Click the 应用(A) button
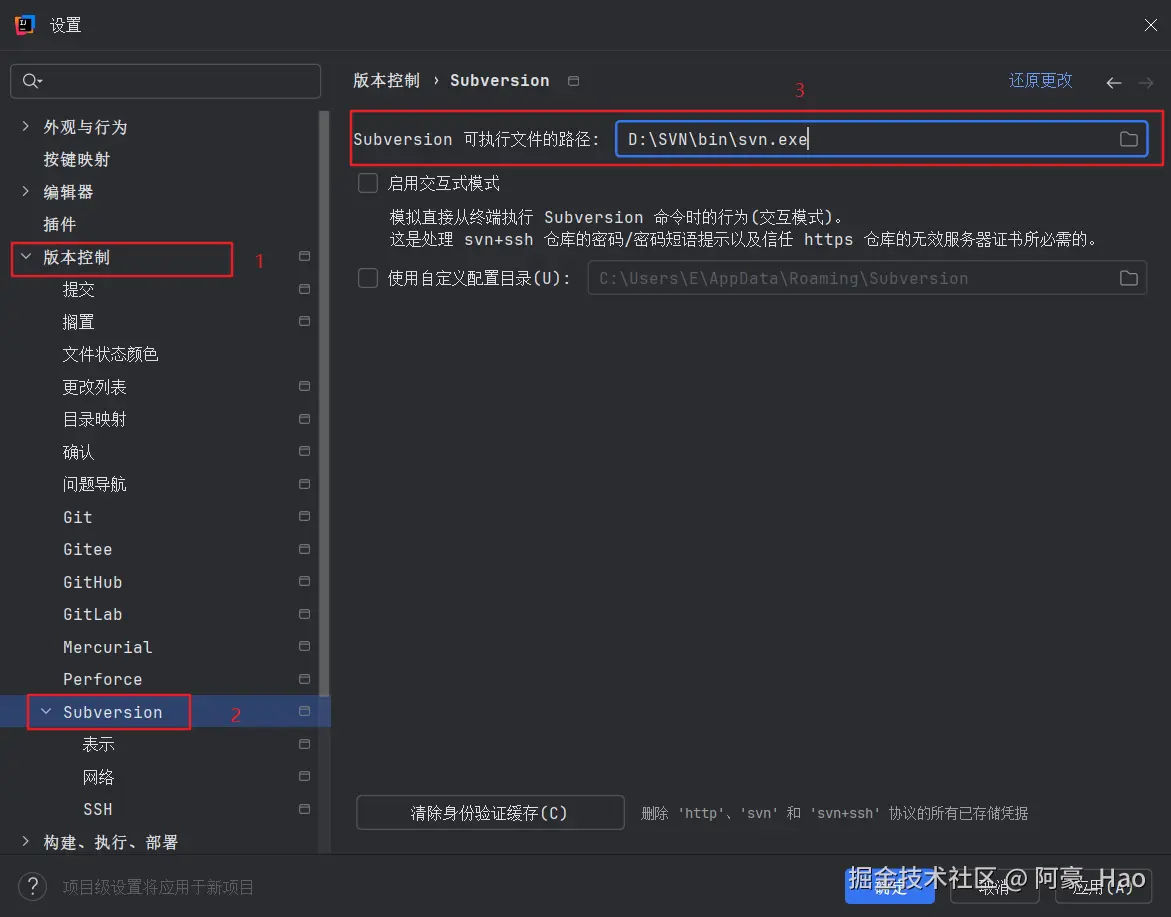Screen dimensions: 1171x917 point(1102,886)
